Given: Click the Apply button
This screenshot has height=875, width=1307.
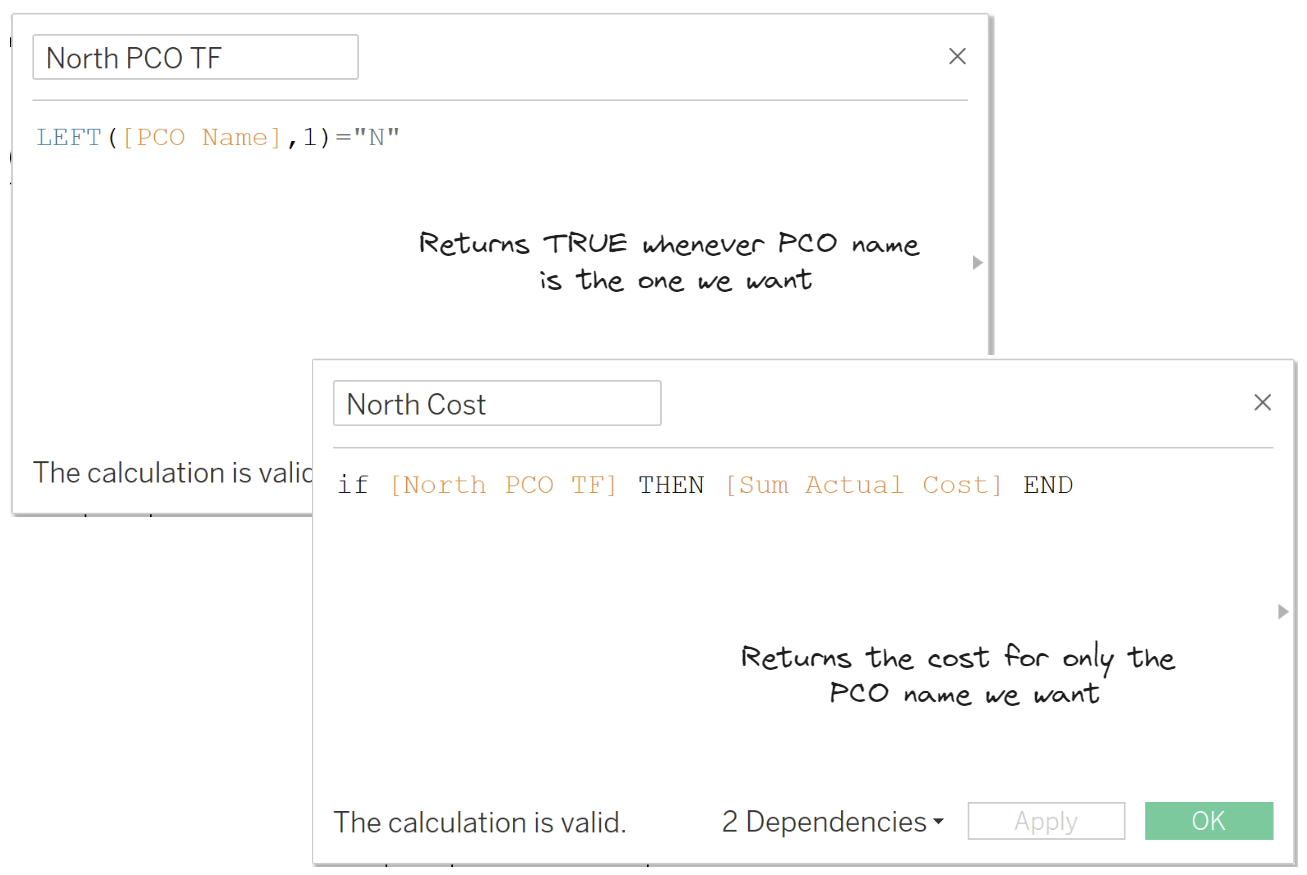Looking at the screenshot, I should coord(1046,822).
